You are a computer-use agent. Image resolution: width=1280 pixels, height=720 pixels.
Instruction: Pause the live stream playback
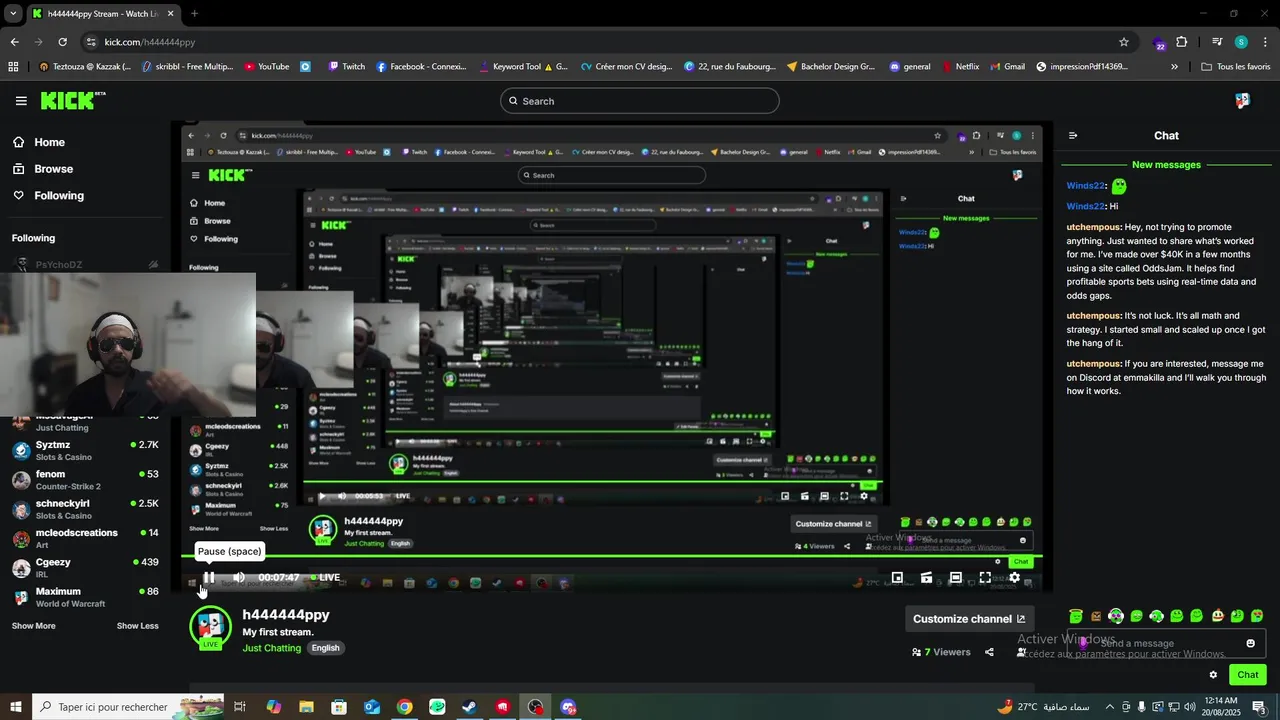pos(209,577)
